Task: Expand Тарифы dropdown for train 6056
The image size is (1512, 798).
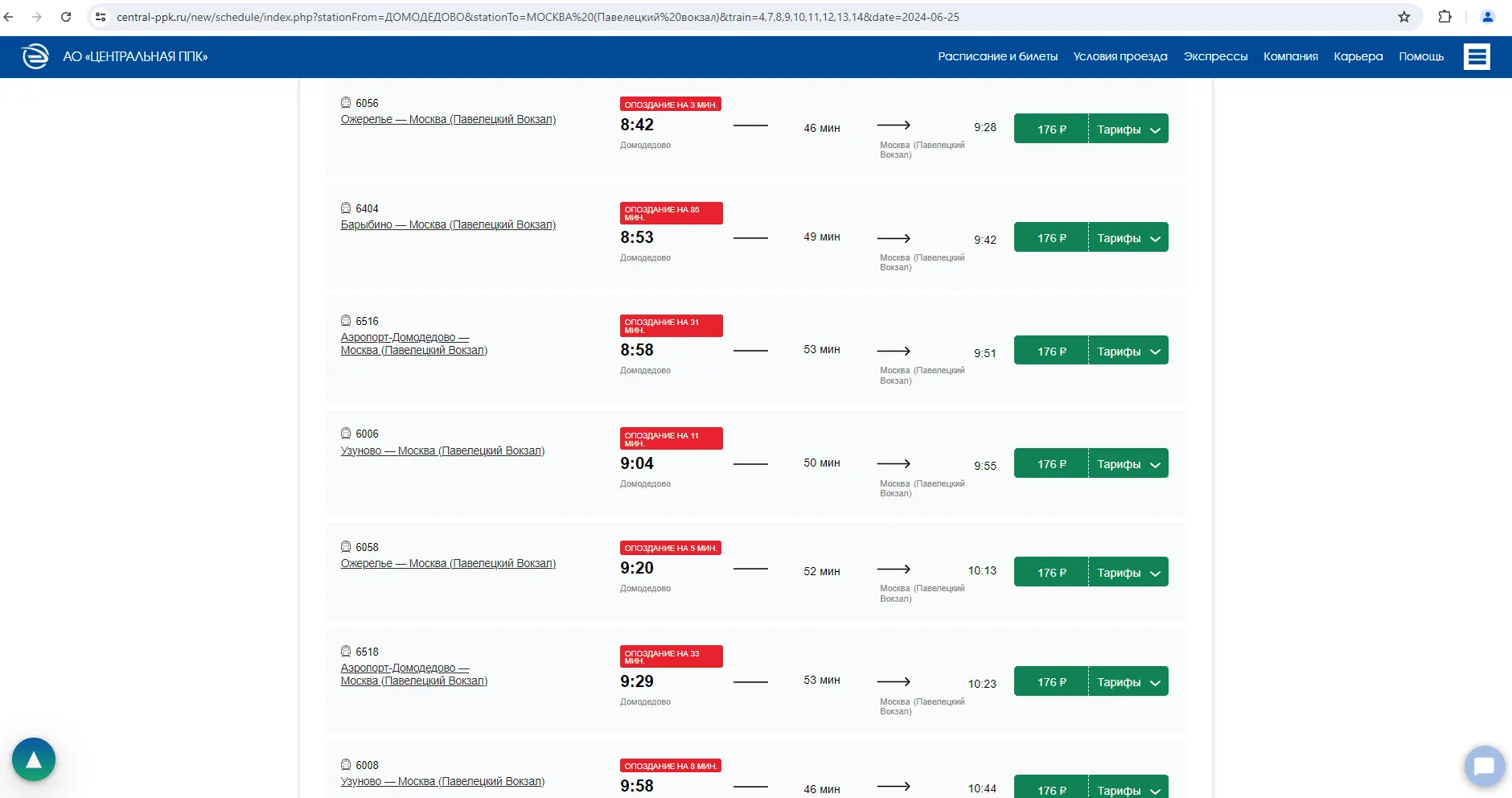Action: pos(1128,130)
